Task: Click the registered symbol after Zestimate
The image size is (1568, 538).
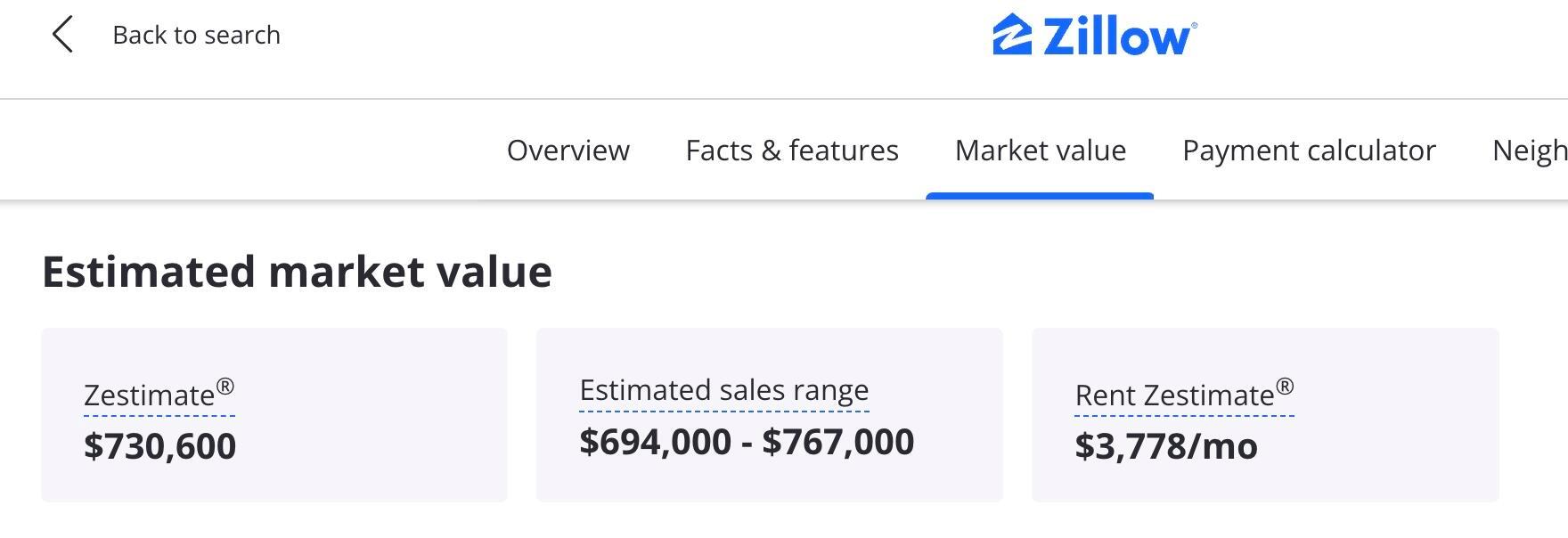Action: point(225,387)
